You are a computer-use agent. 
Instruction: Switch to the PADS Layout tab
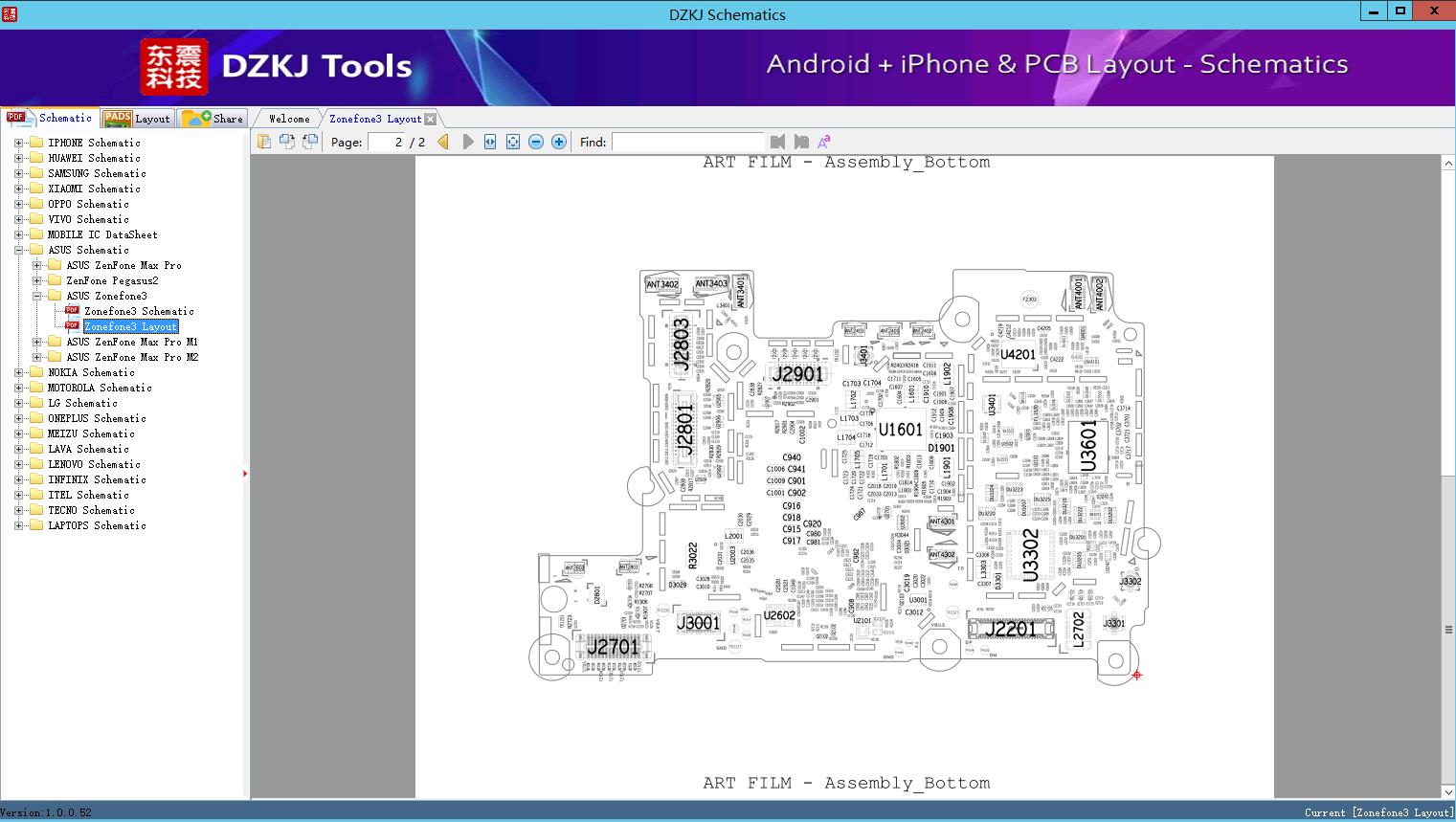[137, 119]
